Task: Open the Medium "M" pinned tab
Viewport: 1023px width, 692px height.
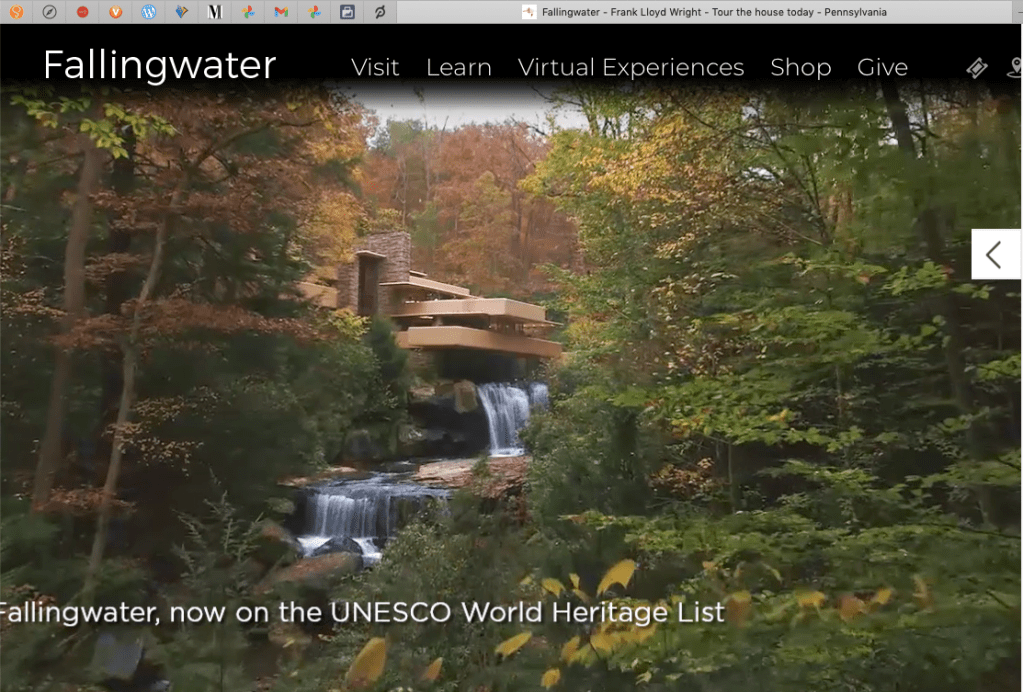Action: click(215, 12)
